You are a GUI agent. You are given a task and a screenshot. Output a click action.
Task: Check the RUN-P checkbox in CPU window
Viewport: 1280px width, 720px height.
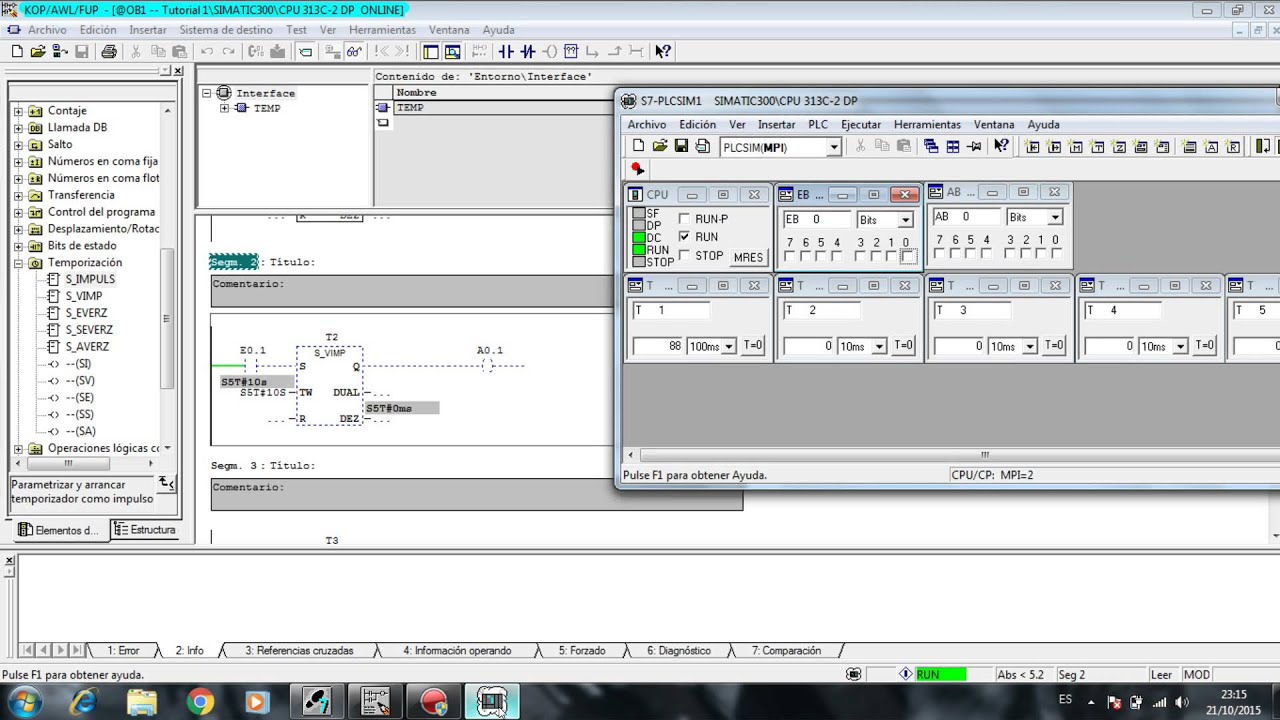[x=685, y=219]
